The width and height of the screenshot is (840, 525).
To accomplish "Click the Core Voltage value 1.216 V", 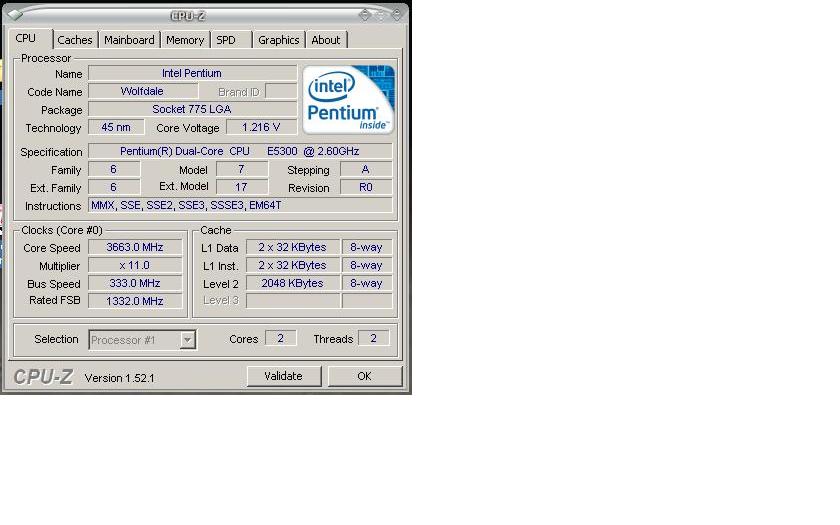I will 261,128.
